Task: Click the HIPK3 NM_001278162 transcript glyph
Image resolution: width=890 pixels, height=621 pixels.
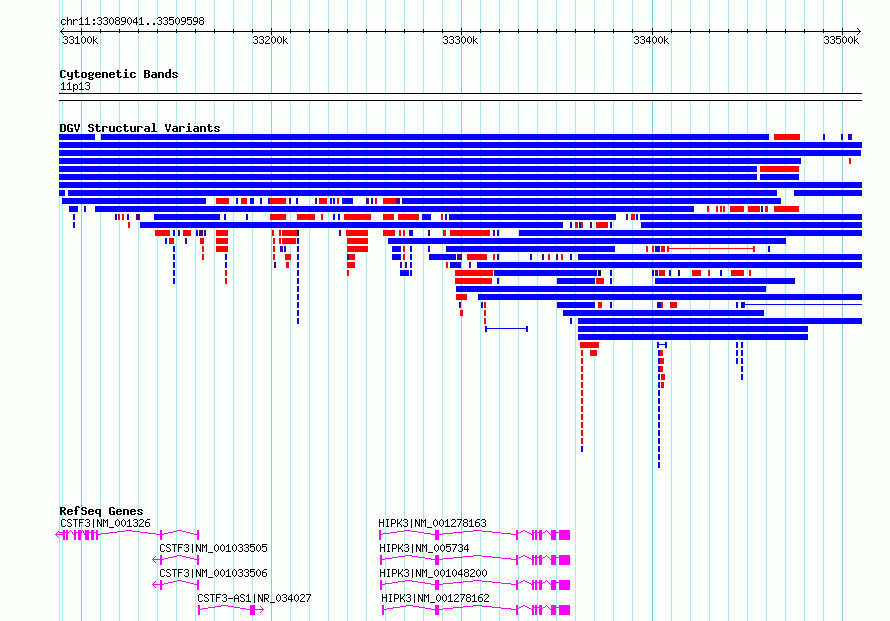Action: point(476,610)
